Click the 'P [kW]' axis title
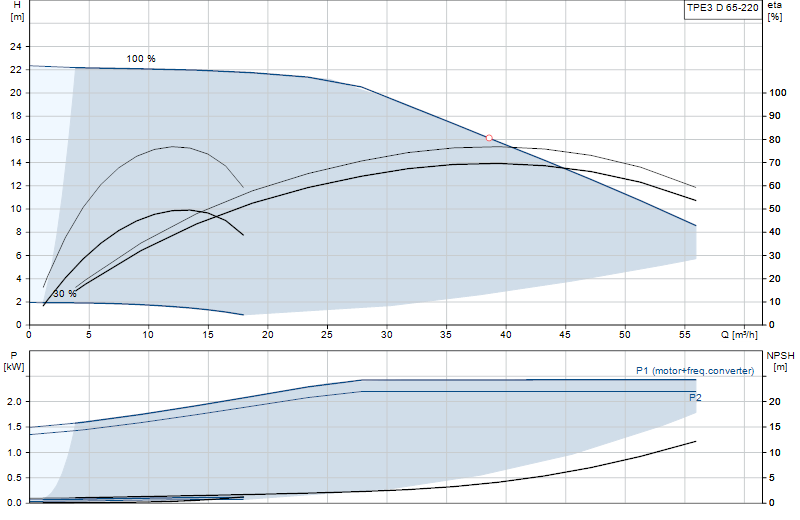The height and width of the screenshot is (520, 800). [x=14, y=361]
